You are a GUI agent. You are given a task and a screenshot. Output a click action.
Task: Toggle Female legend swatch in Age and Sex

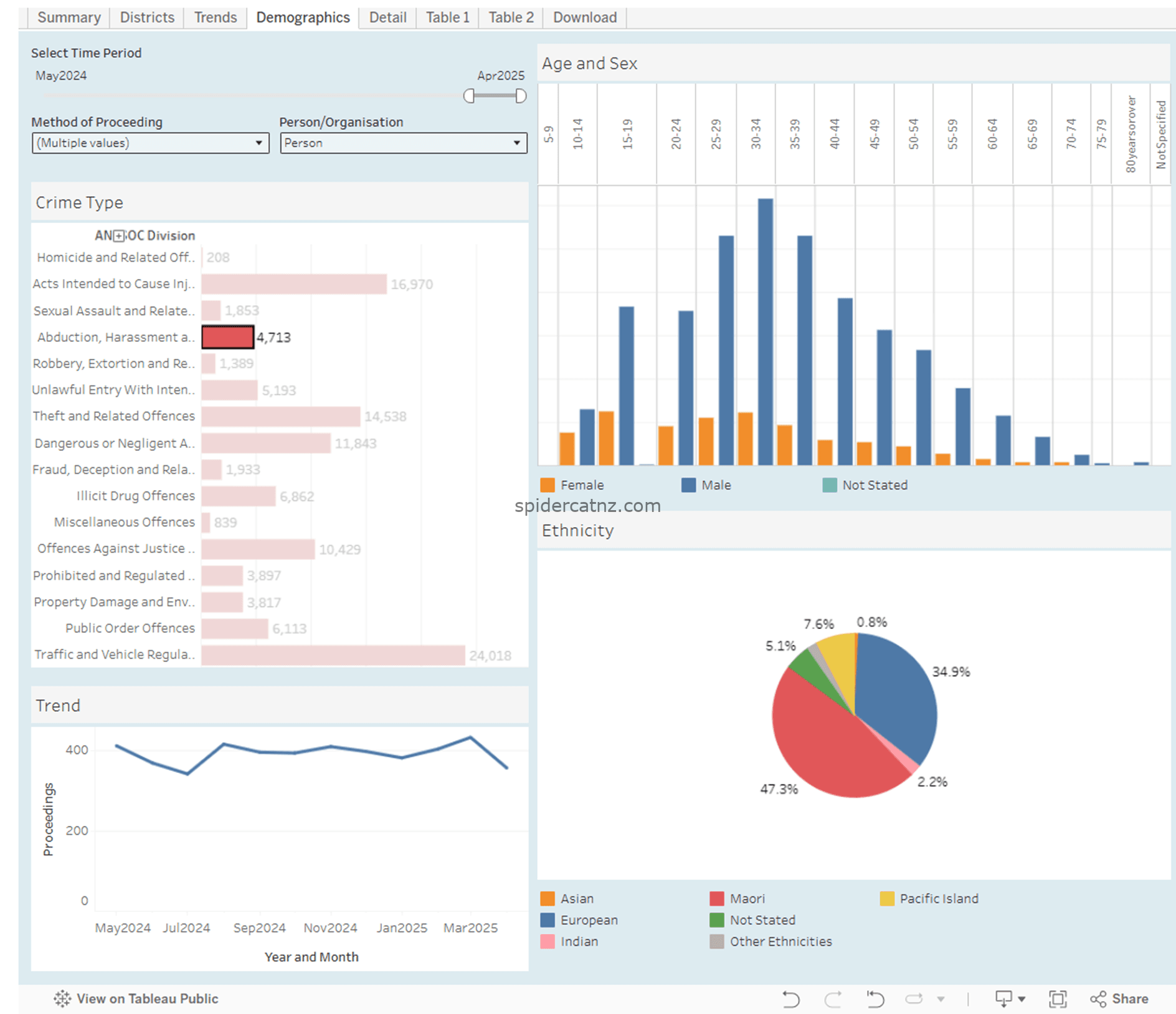[548, 485]
